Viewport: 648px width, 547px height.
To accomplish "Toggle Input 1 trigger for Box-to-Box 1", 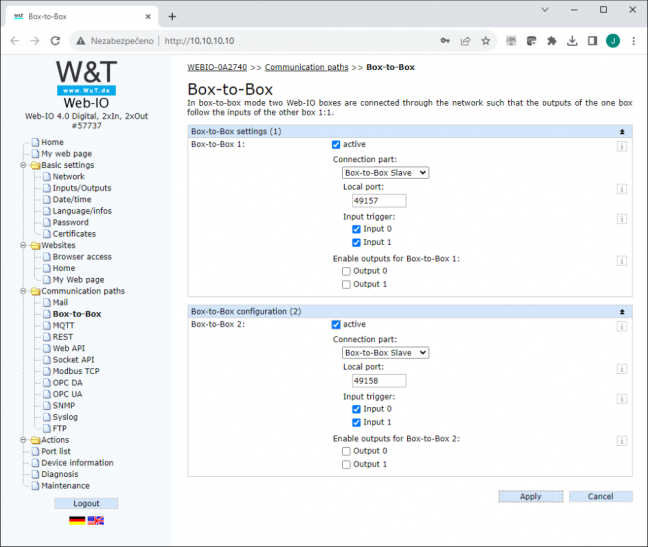I will [x=356, y=243].
